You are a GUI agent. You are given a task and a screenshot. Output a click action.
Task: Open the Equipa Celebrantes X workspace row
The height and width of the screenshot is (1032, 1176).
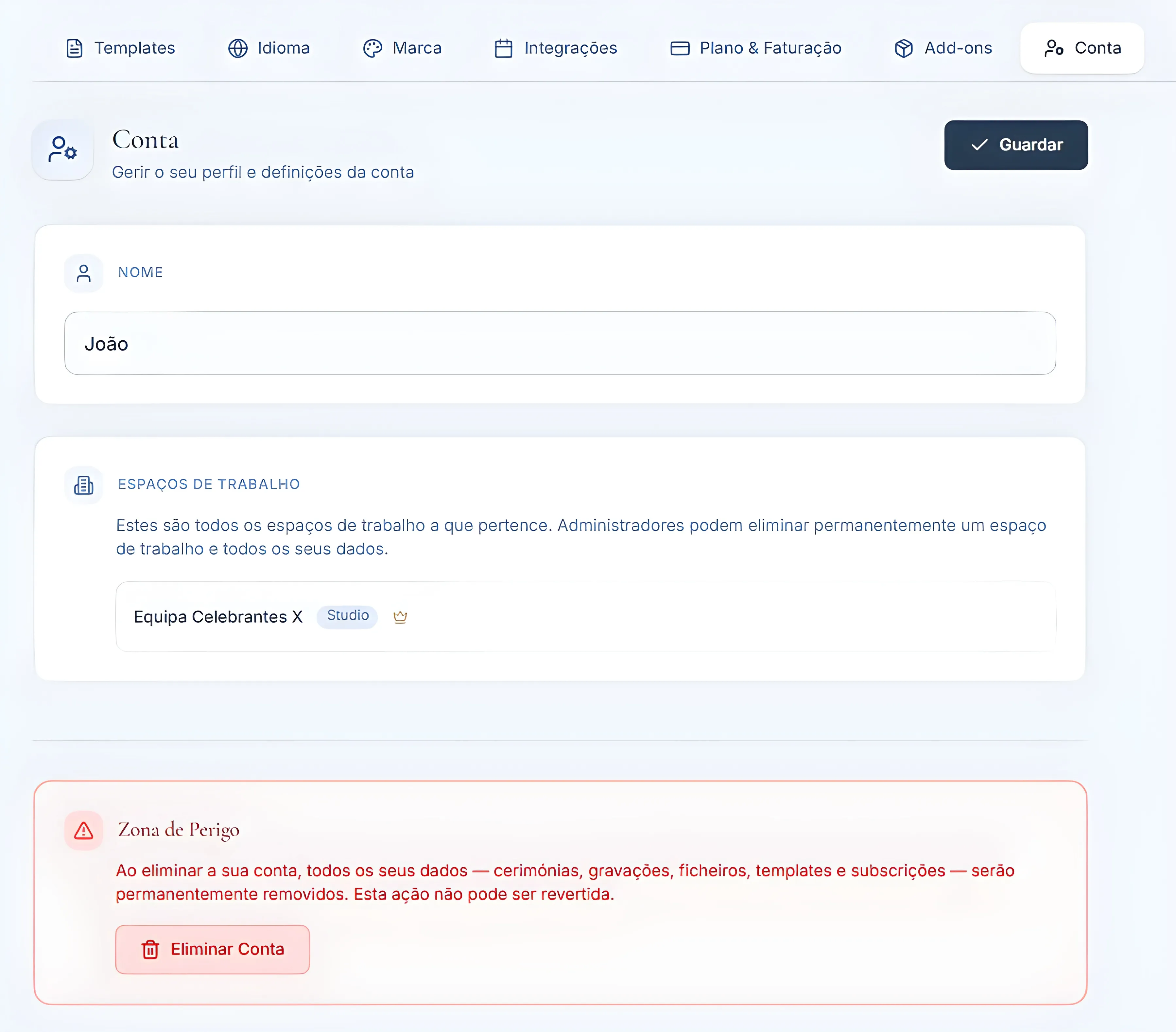586,616
